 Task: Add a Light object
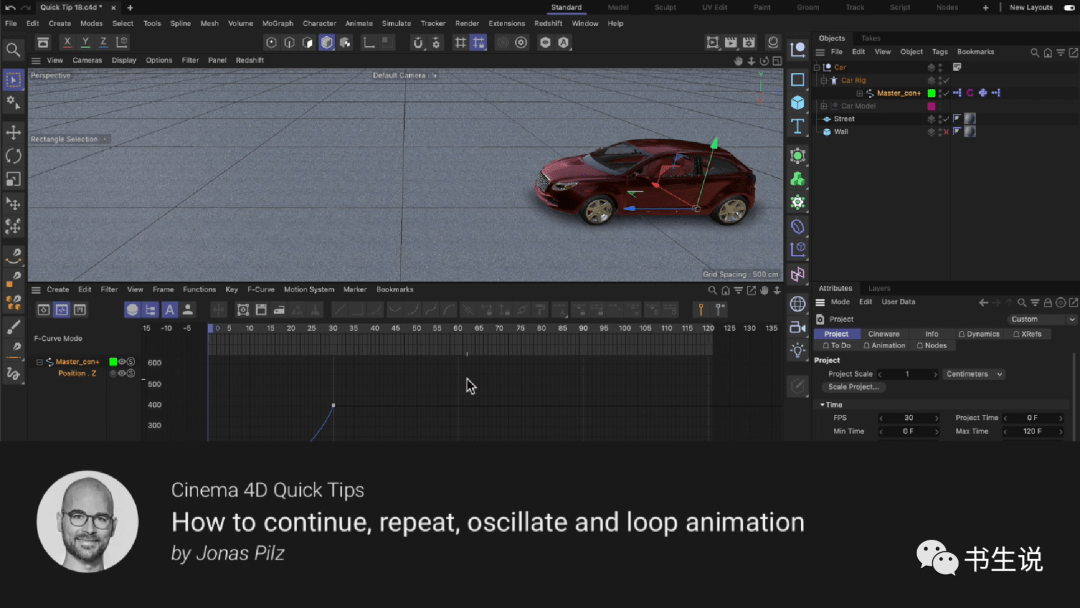coord(798,350)
